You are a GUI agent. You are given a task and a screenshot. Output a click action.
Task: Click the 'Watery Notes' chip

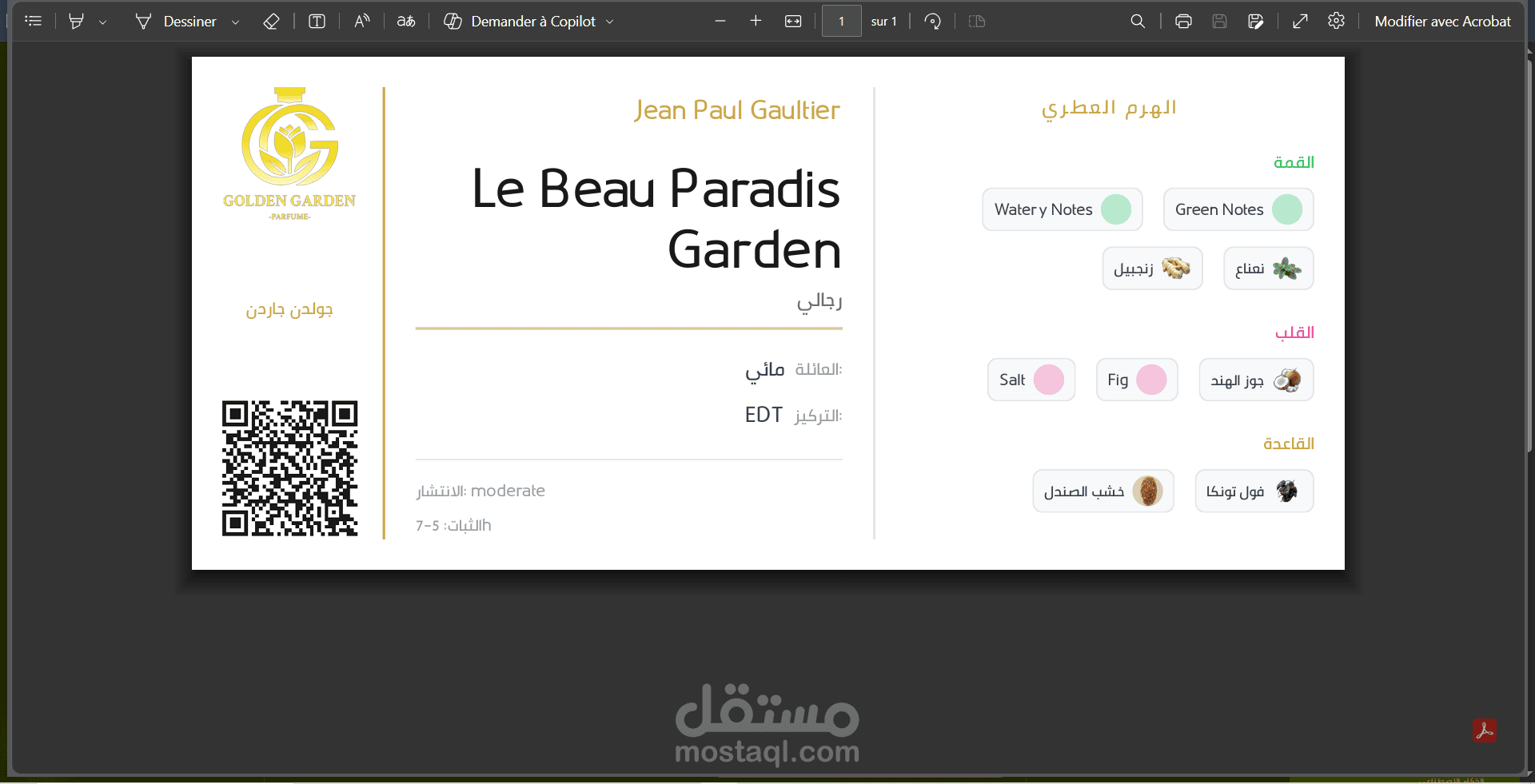click(1063, 209)
